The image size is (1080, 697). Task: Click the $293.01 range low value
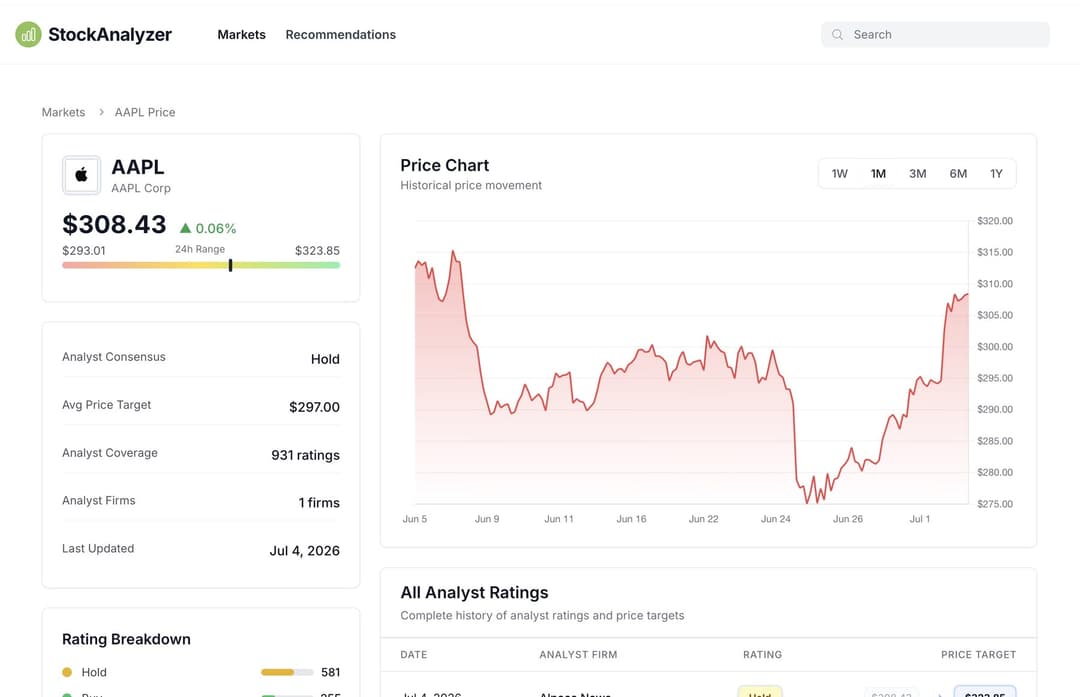[x=83, y=251]
